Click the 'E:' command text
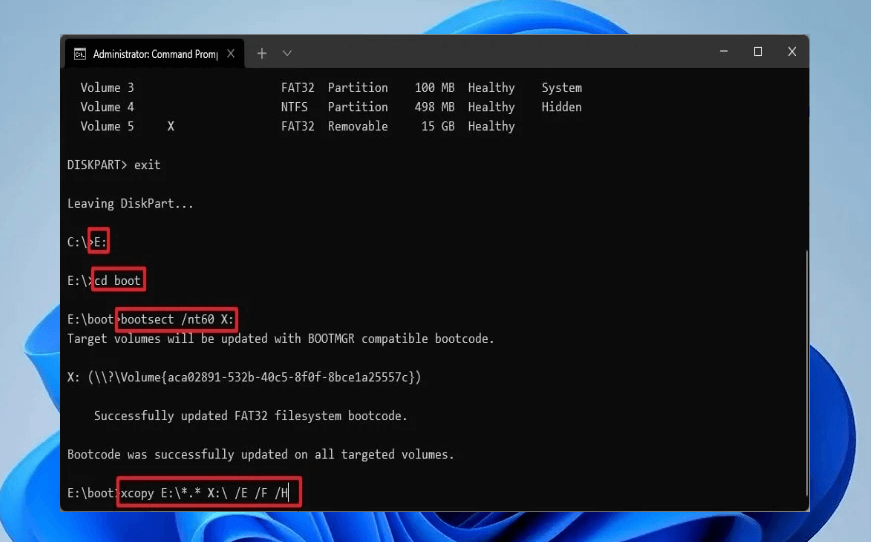 [99, 242]
